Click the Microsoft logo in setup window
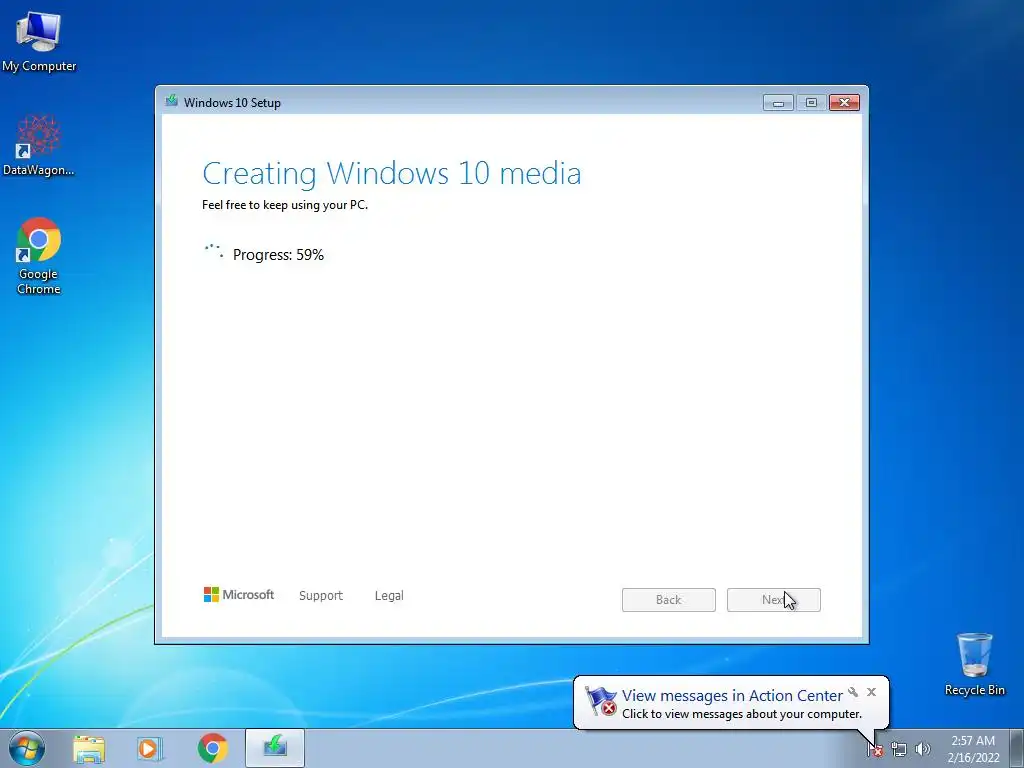1024x768 pixels. (239, 594)
